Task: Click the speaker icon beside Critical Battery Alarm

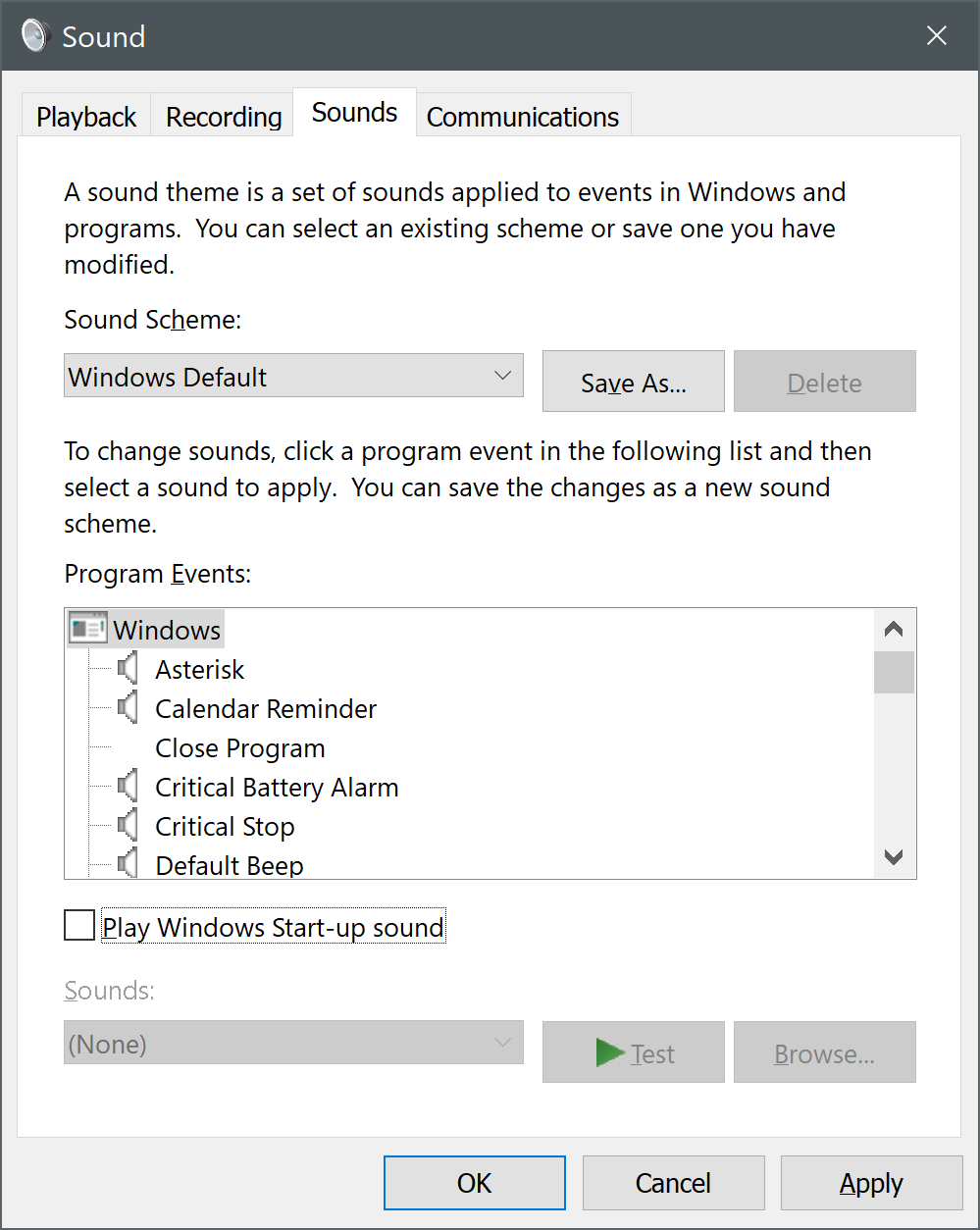Action: click(x=128, y=787)
